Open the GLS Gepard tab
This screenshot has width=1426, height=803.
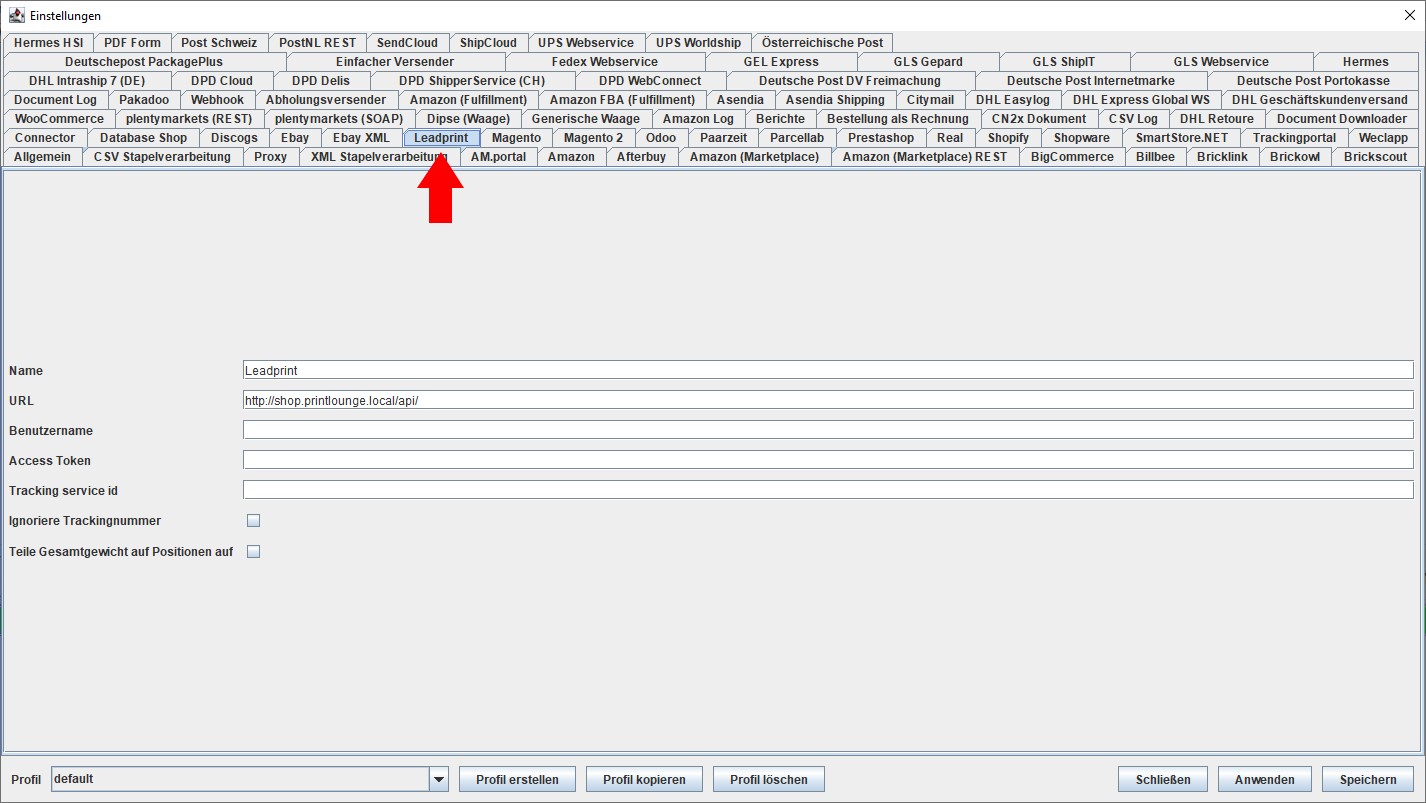pos(928,62)
